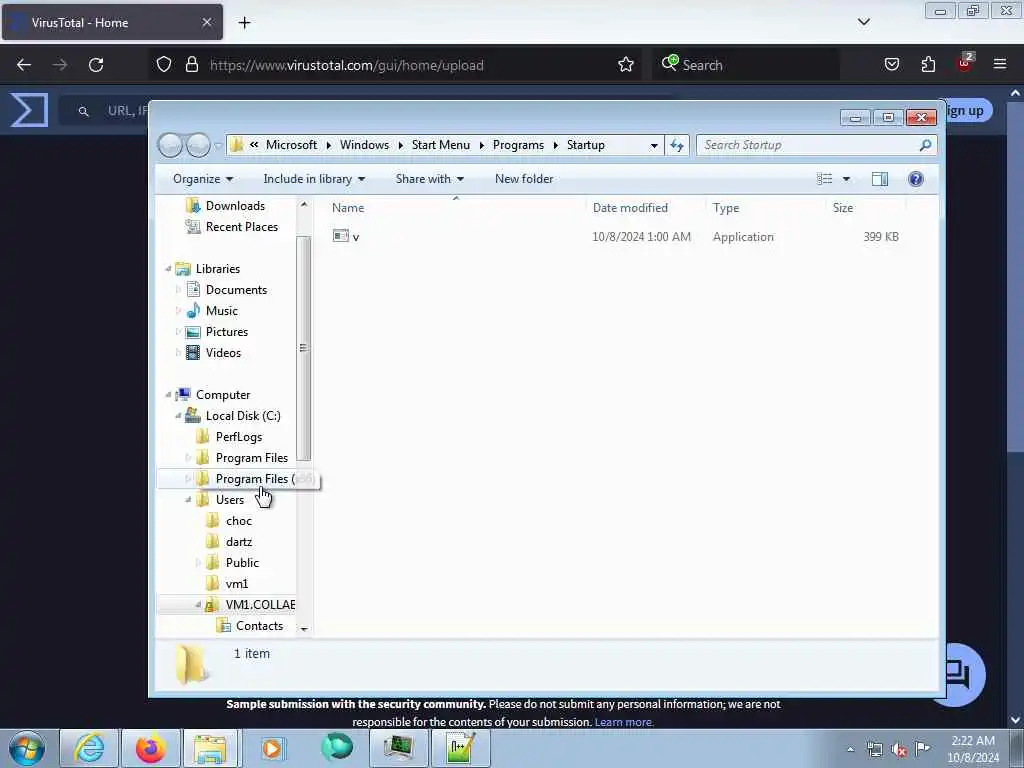Select Windows in the breadcrumb path
Screen dimensions: 1024x768
coord(364,145)
